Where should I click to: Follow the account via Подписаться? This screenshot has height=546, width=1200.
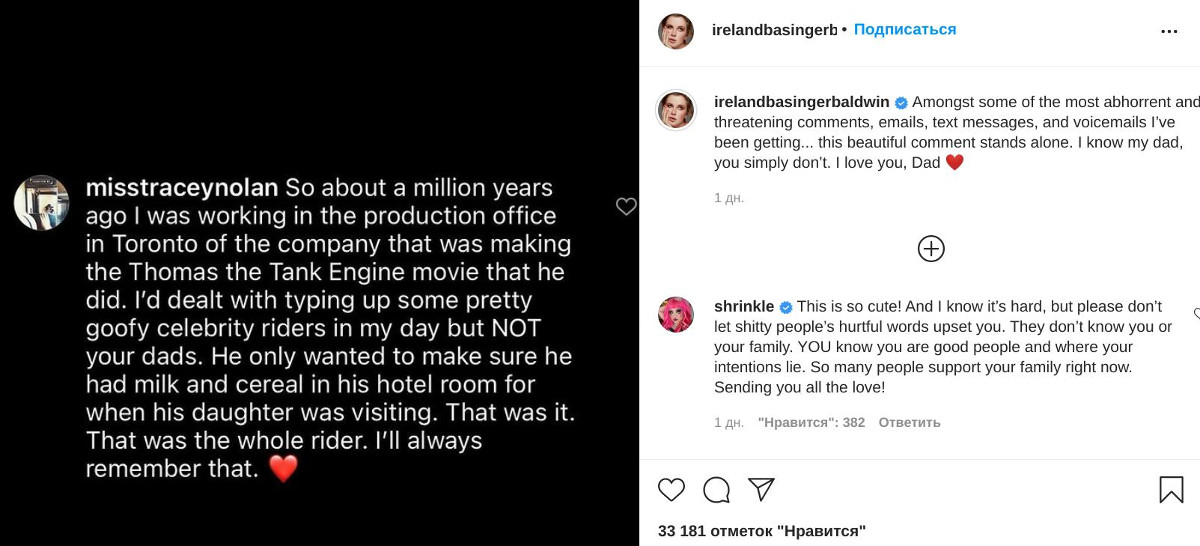pos(905,30)
